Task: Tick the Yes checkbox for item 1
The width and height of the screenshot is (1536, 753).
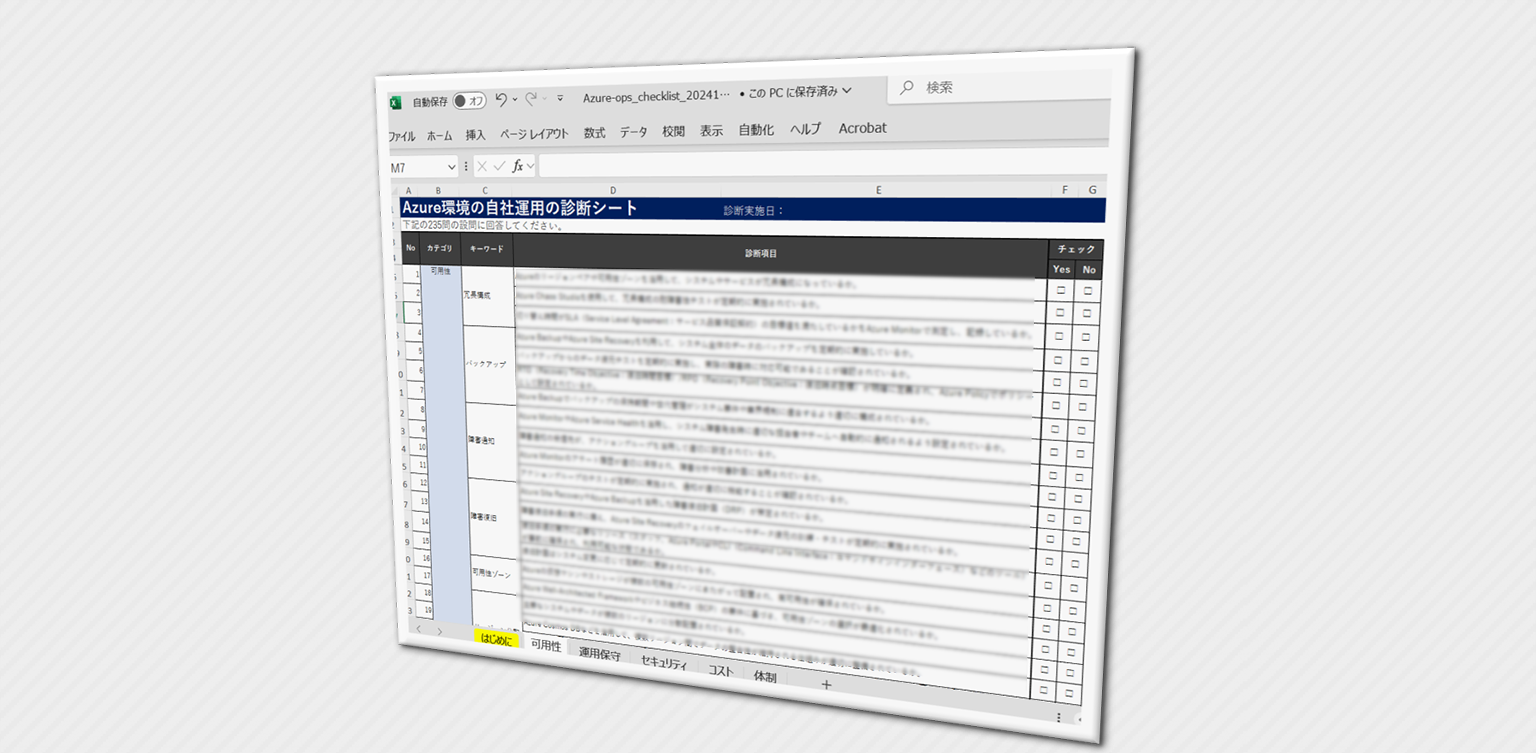Action: click(1061, 290)
